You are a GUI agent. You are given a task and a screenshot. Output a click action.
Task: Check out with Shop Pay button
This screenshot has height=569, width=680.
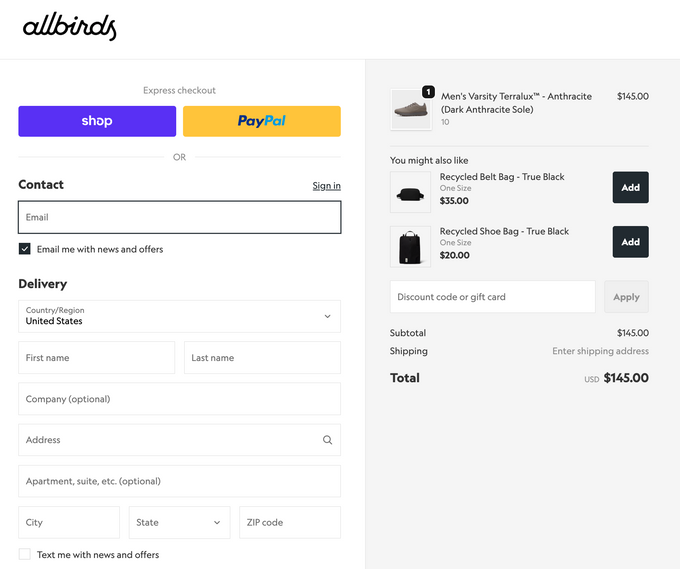[97, 121]
